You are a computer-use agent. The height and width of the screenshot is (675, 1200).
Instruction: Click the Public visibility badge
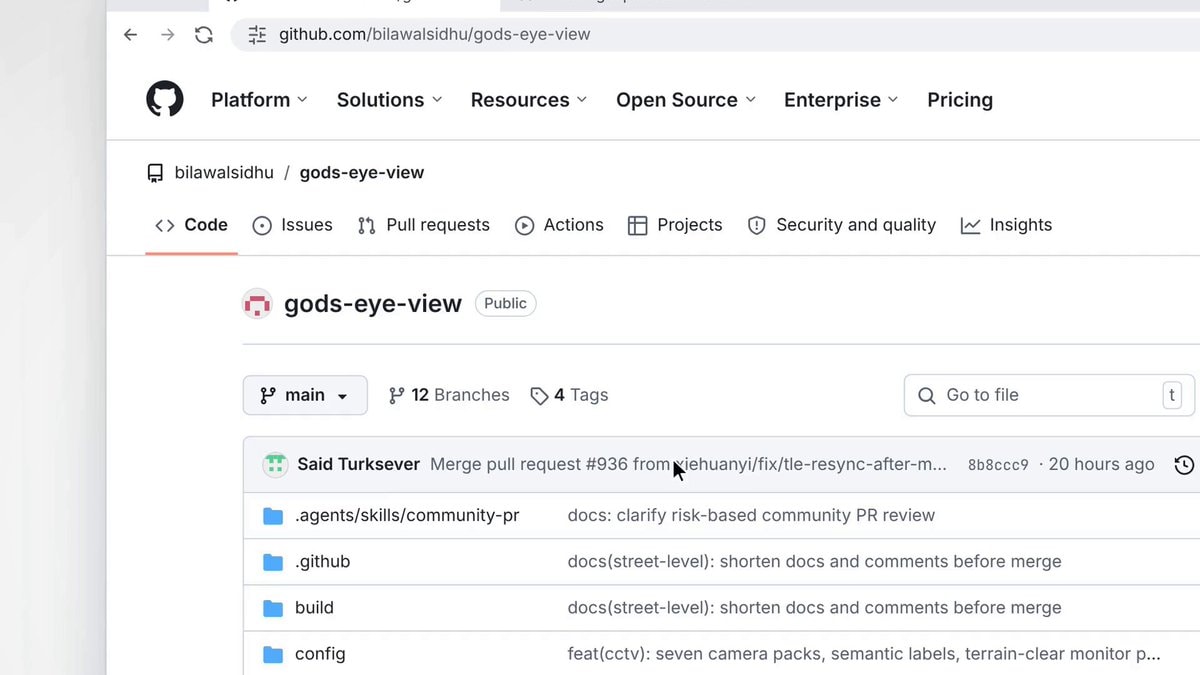[x=505, y=304]
